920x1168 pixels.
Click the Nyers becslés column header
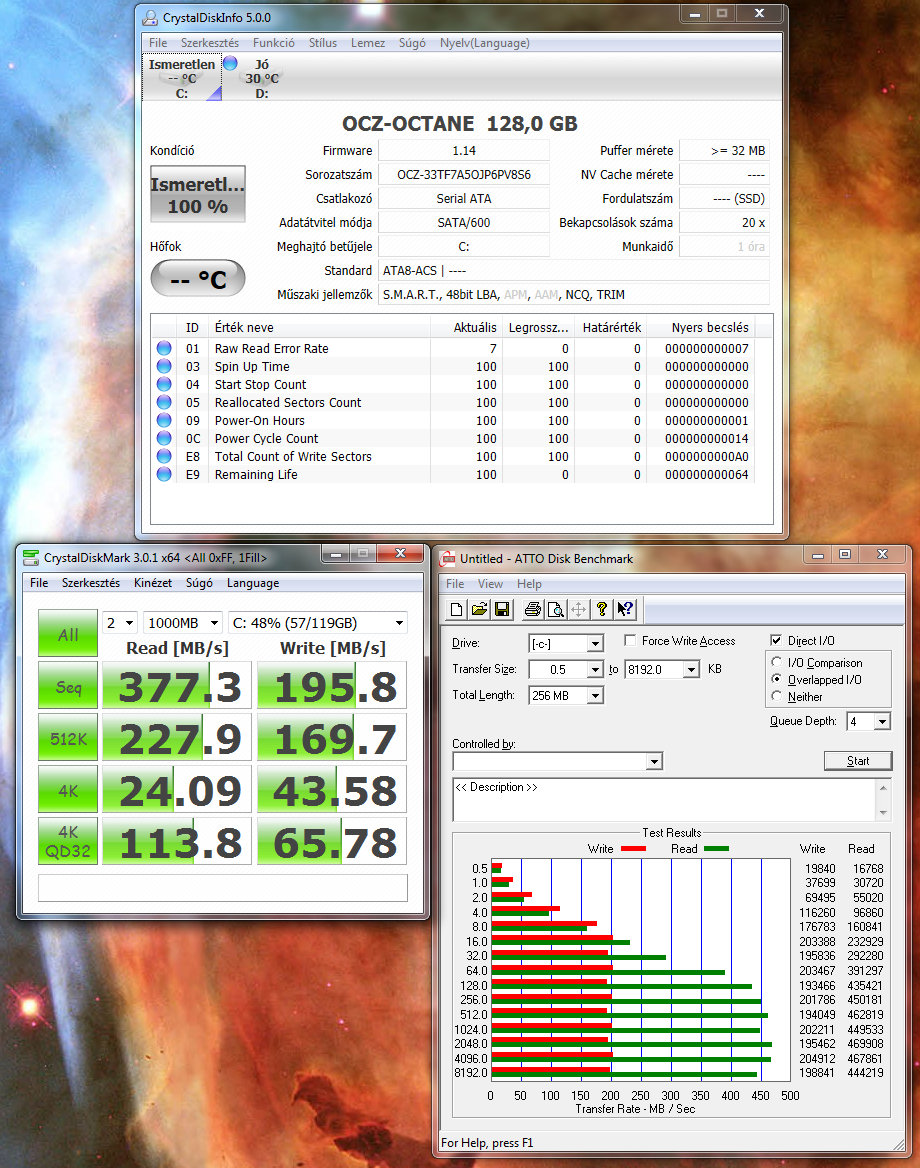[x=709, y=328]
